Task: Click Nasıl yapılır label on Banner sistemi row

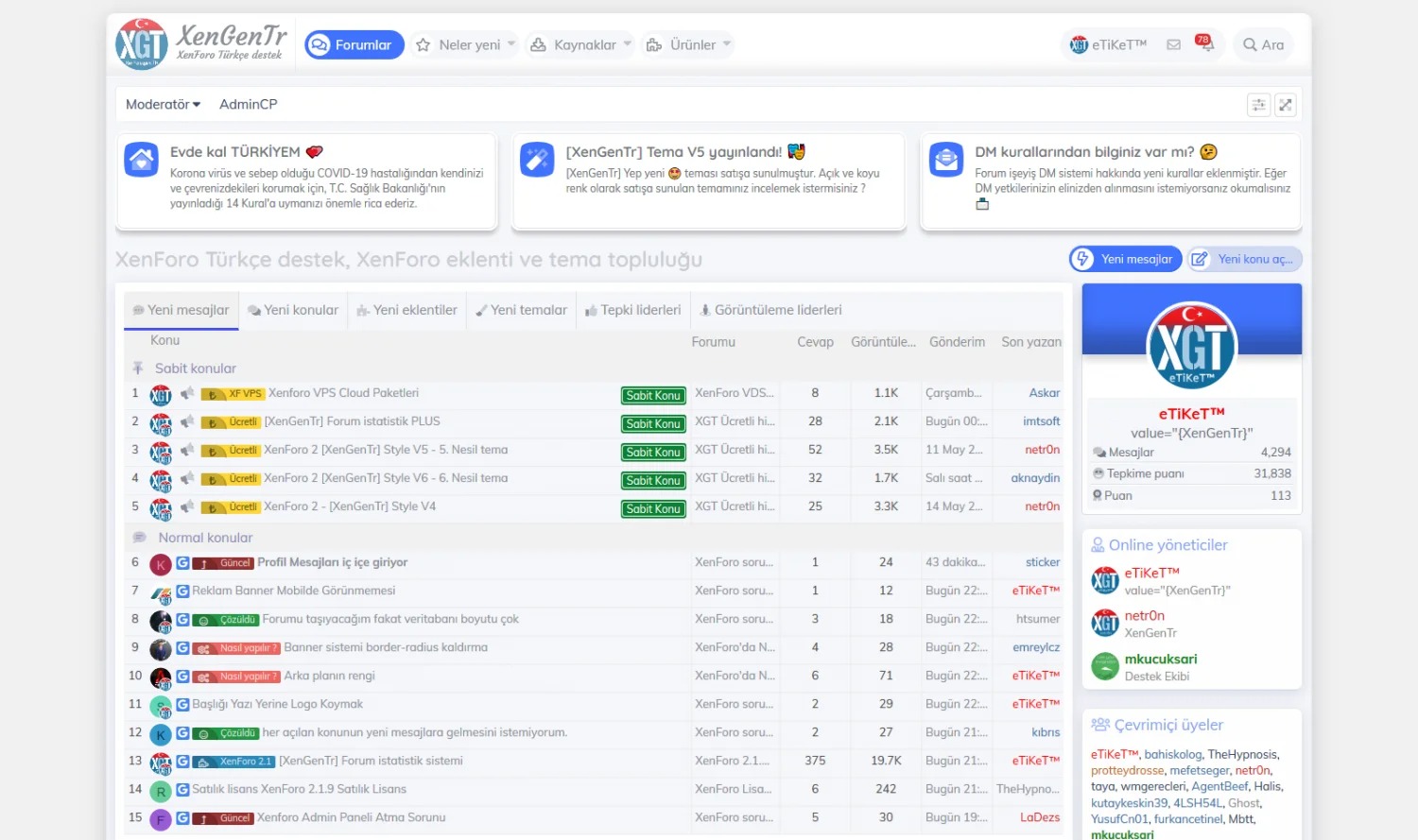Action: pyautogui.click(x=236, y=648)
